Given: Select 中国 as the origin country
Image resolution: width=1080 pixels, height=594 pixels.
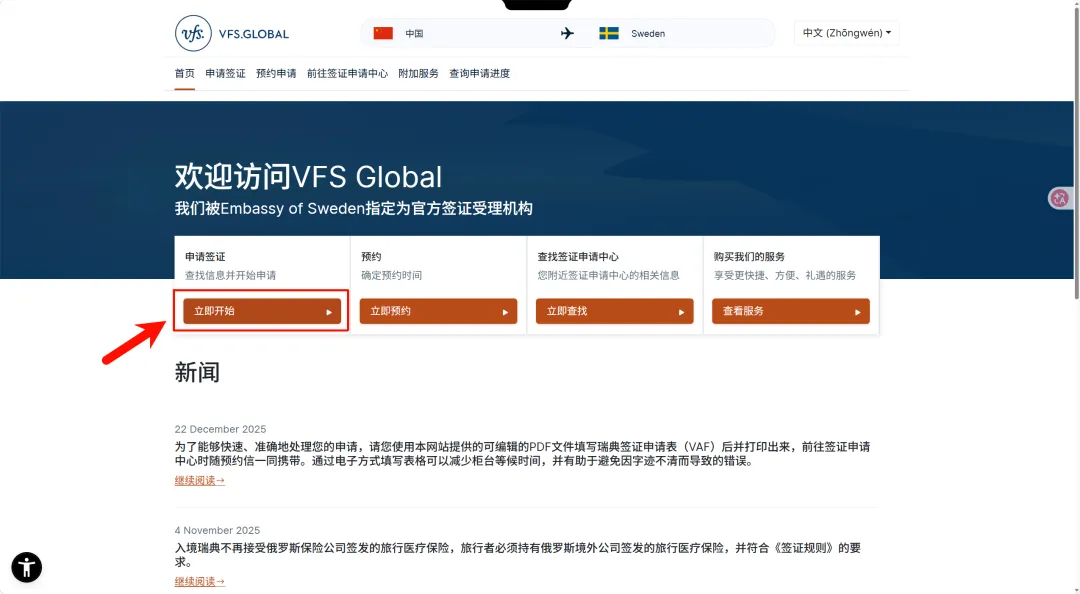Looking at the screenshot, I should point(414,33).
